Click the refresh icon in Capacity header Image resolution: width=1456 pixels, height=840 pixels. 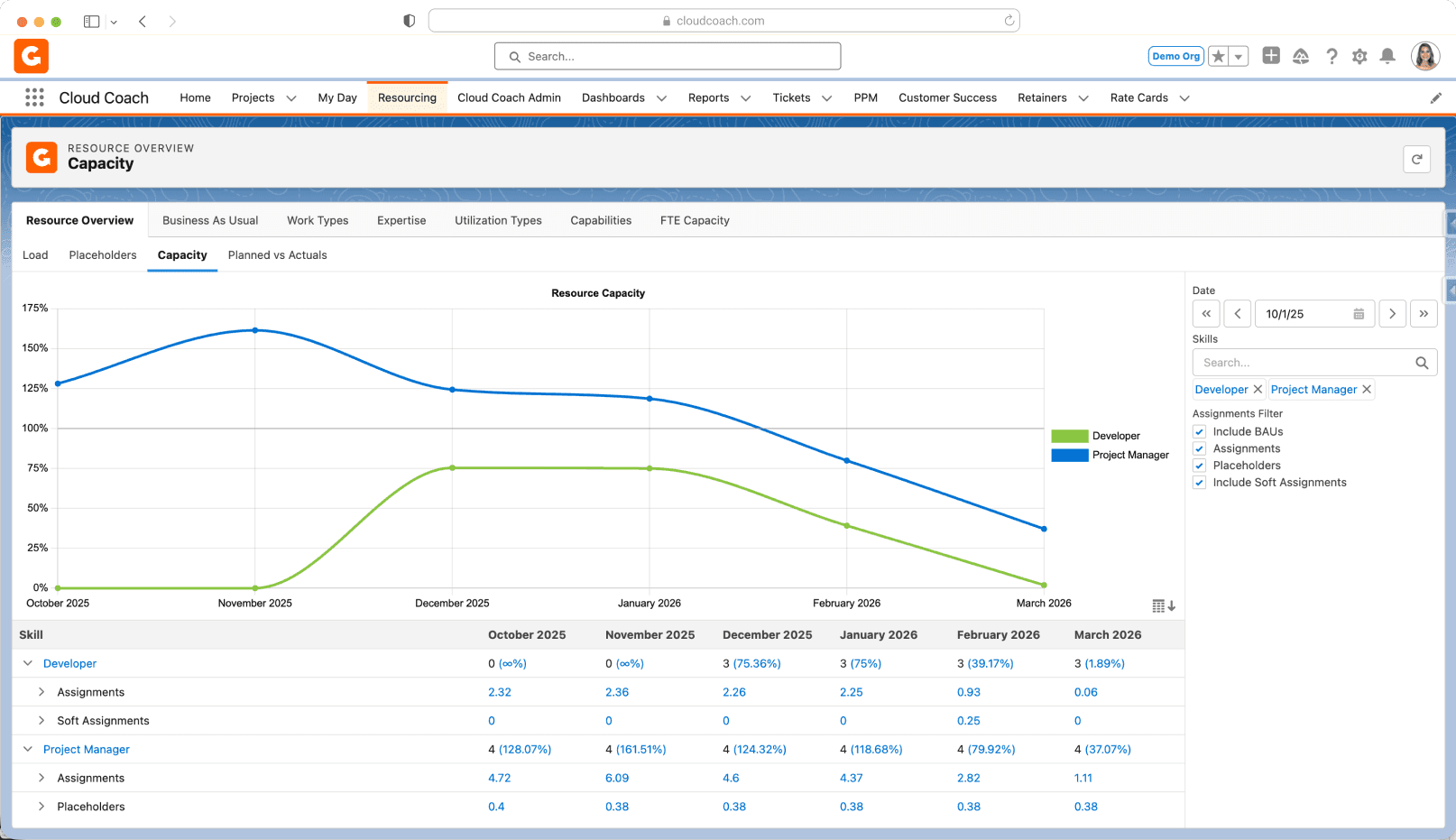coord(1417,160)
